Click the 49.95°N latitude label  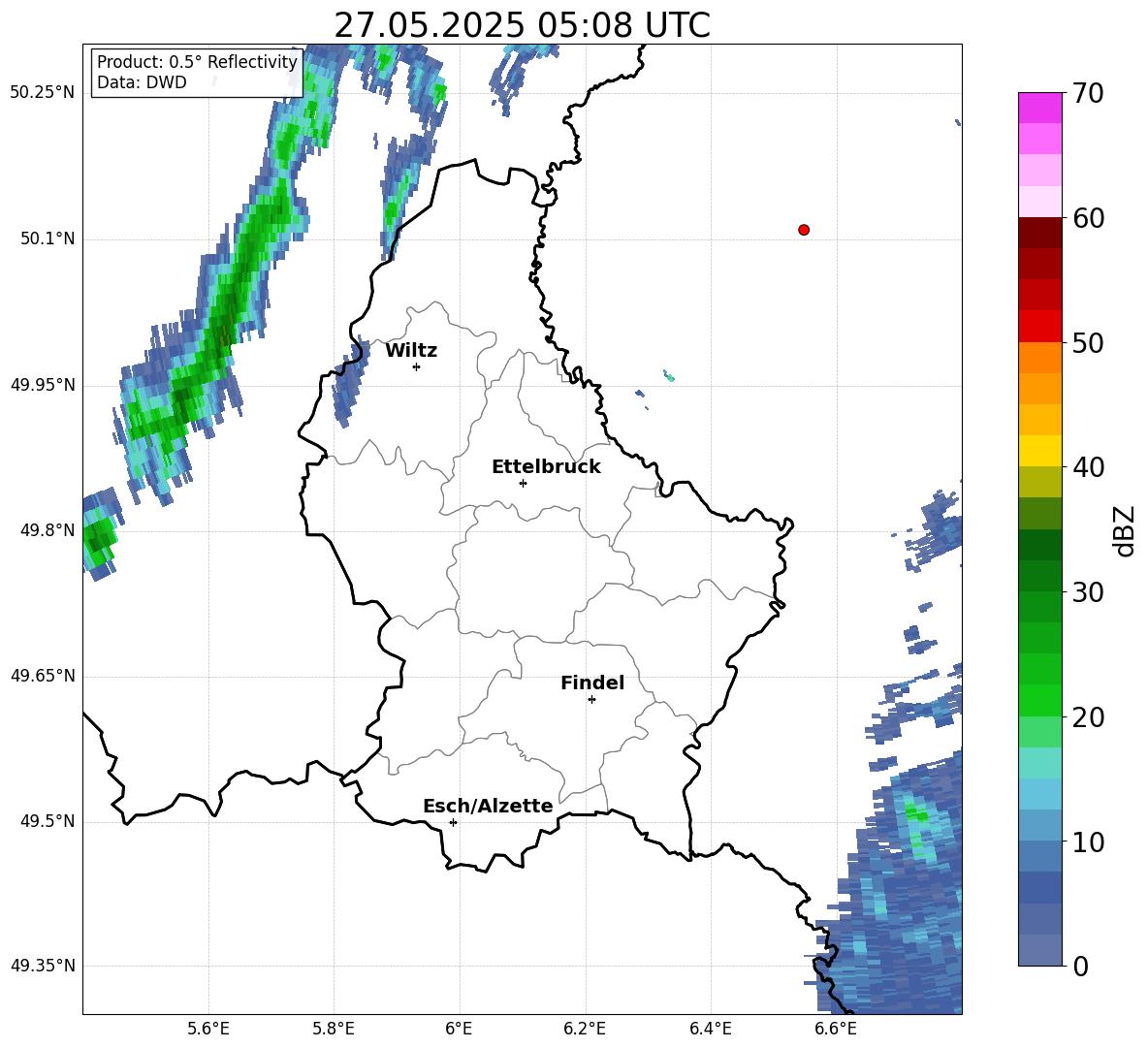pyautogui.click(x=43, y=385)
